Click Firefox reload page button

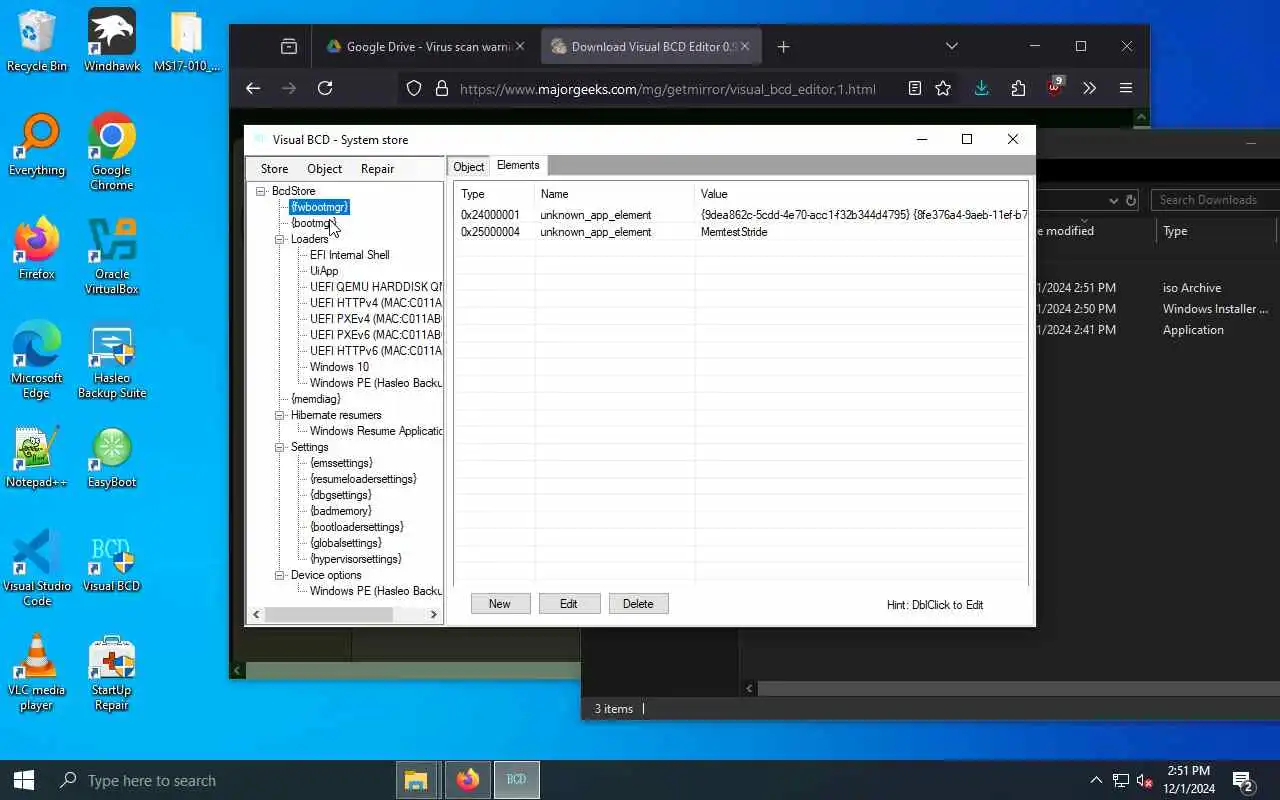pyautogui.click(x=325, y=88)
